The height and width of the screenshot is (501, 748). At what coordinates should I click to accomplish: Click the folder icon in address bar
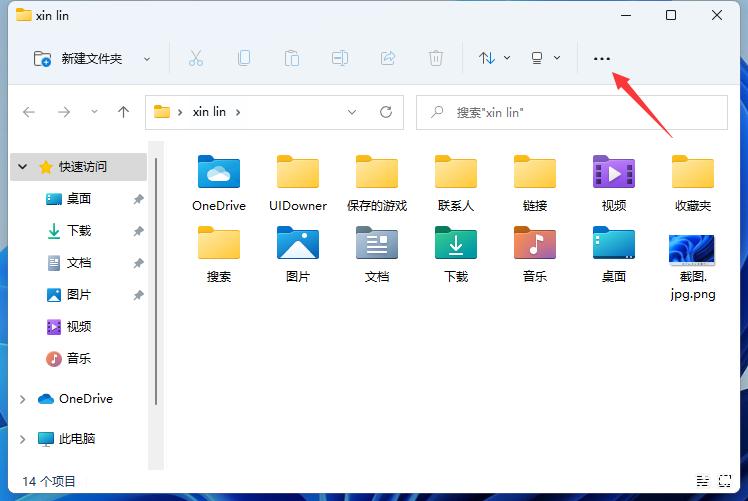point(162,112)
